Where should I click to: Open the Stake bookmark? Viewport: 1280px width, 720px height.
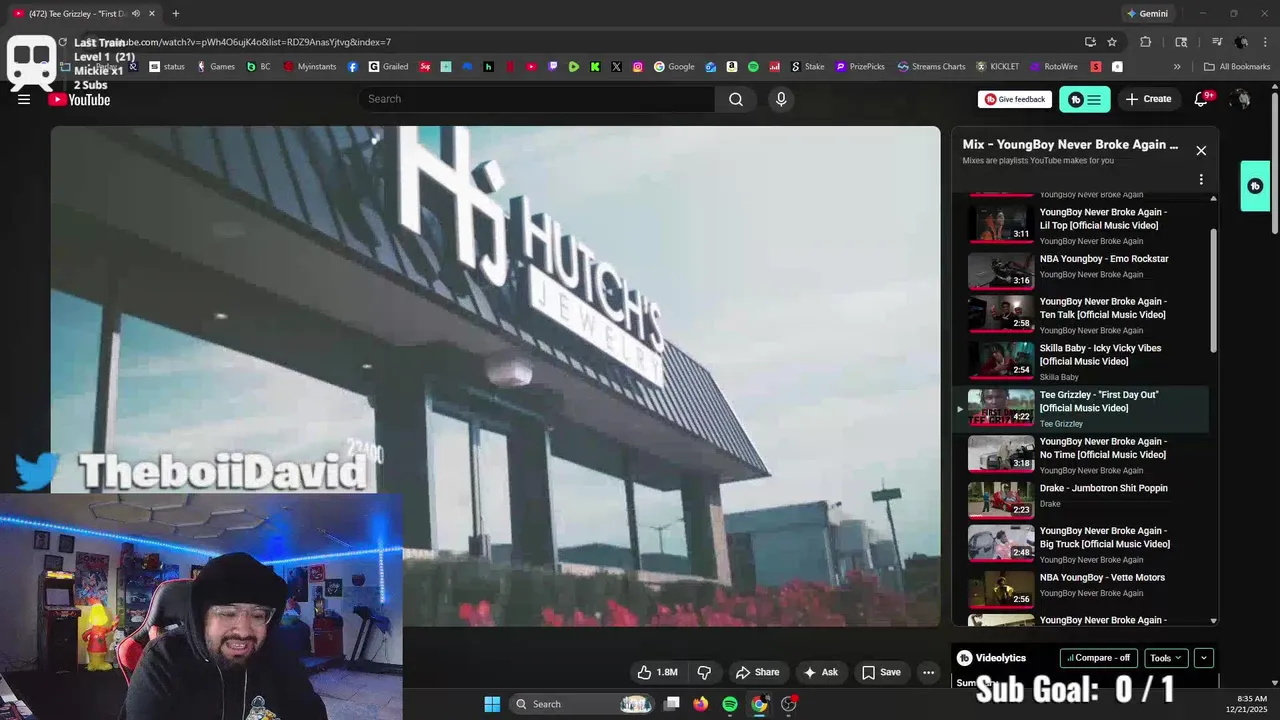tap(808, 67)
